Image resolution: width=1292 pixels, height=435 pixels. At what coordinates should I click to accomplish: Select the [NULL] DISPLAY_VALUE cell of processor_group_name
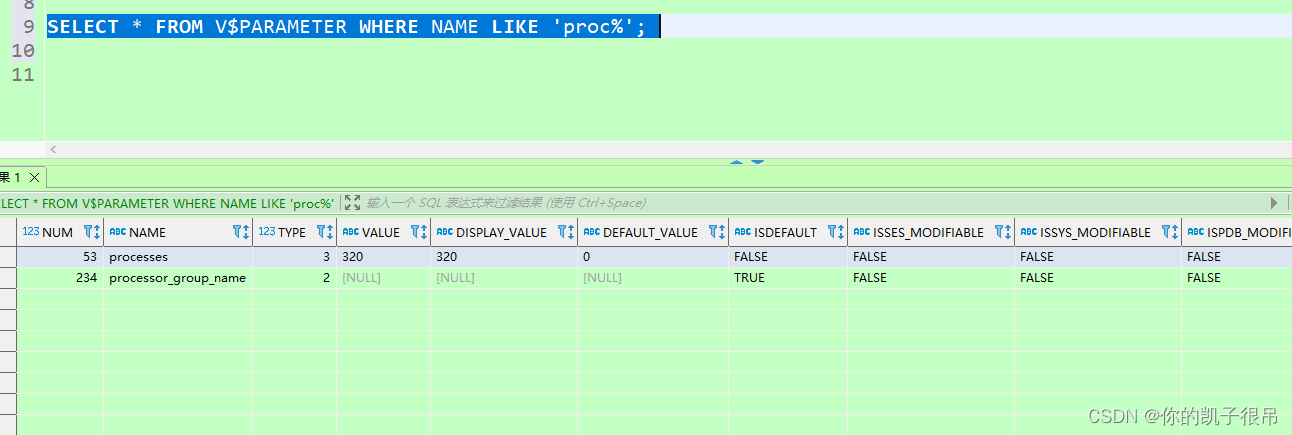coord(504,278)
